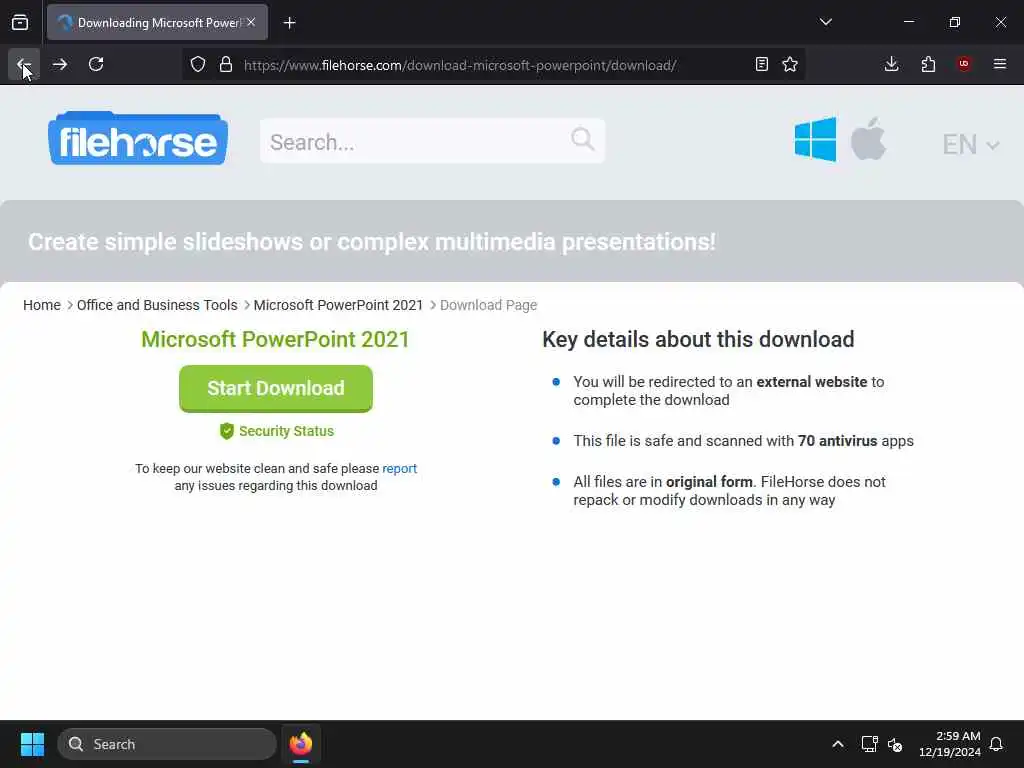Image resolution: width=1024 pixels, height=768 pixels.
Task: Open the extensions puzzle icon
Action: 928,64
